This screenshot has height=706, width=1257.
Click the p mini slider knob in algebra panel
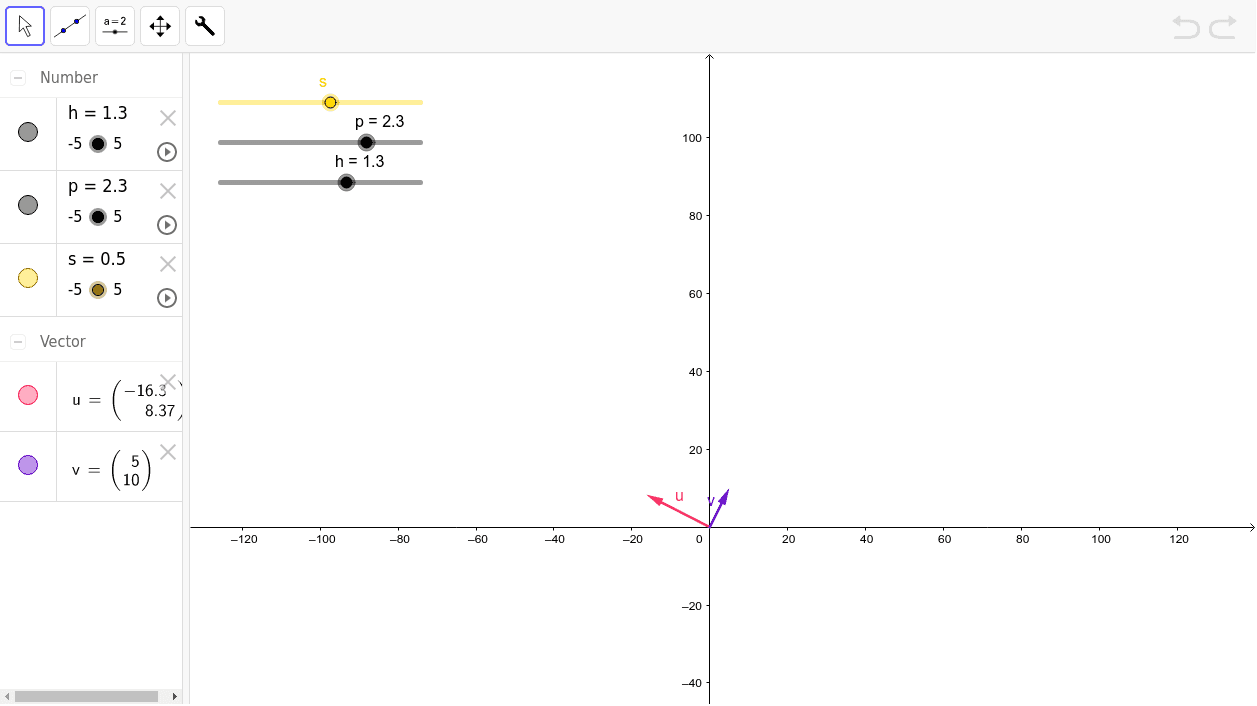(98, 217)
